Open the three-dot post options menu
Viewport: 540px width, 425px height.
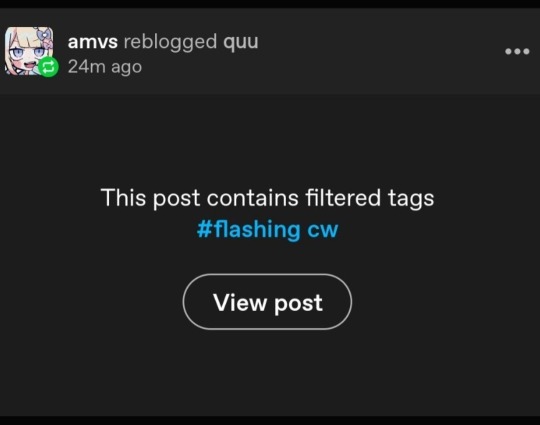tap(517, 52)
